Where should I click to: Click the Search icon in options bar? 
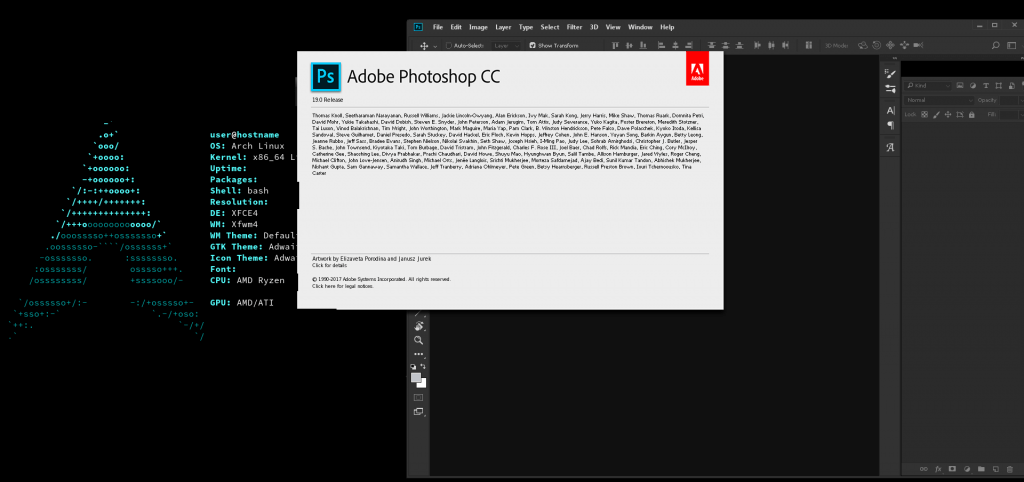[x=995, y=46]
